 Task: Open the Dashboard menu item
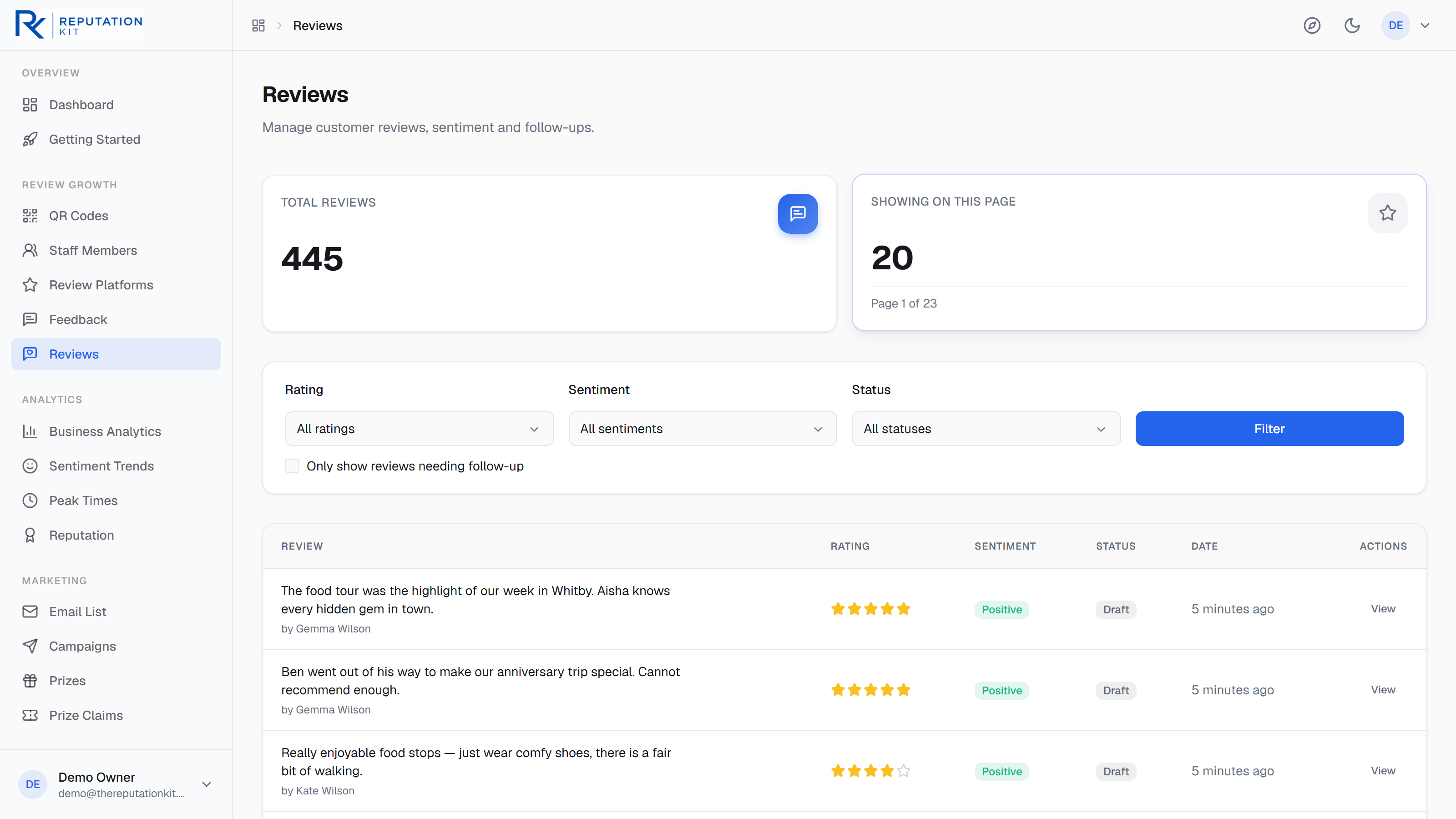click(116, 105)
